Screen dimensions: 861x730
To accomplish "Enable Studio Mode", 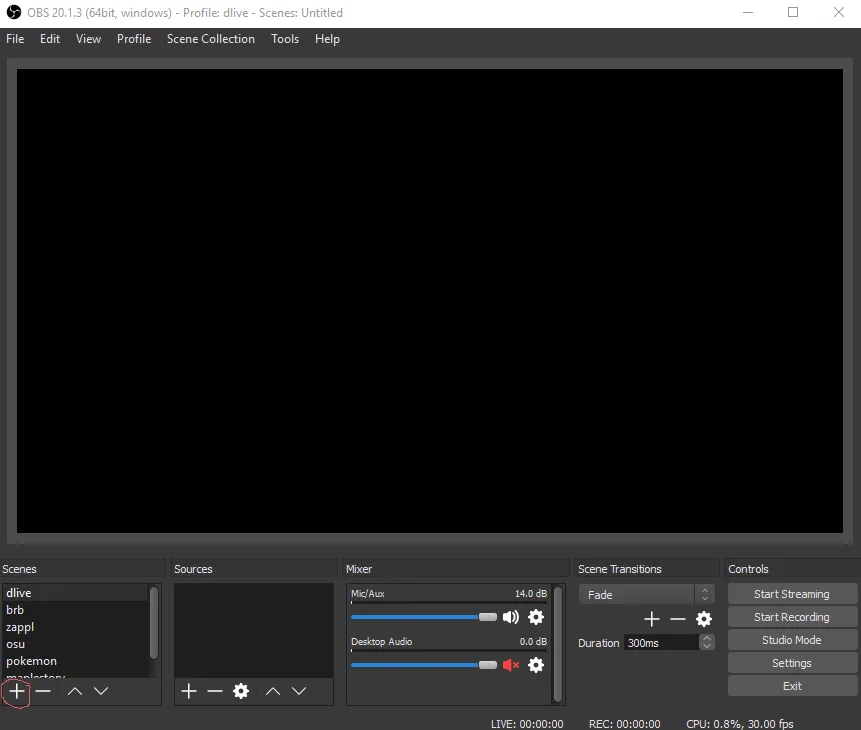I will tap(792, 640).
